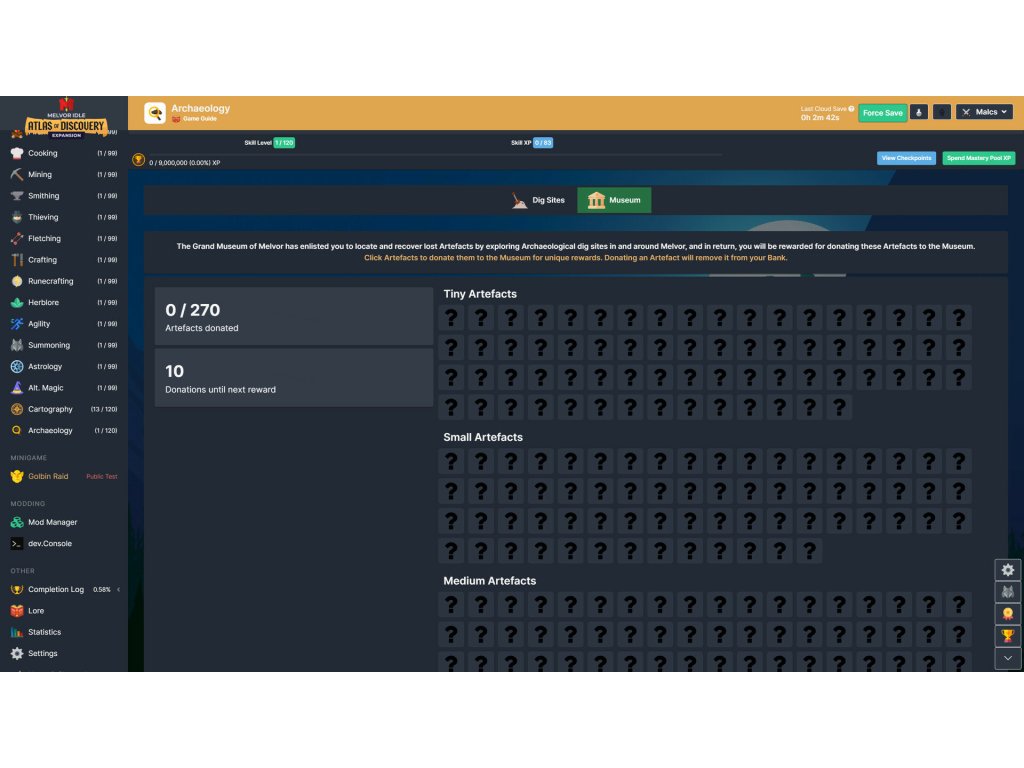Collapse the right panel with chevron down
This screenshot has height=768, width=1024.
[x=1007, y=658]
